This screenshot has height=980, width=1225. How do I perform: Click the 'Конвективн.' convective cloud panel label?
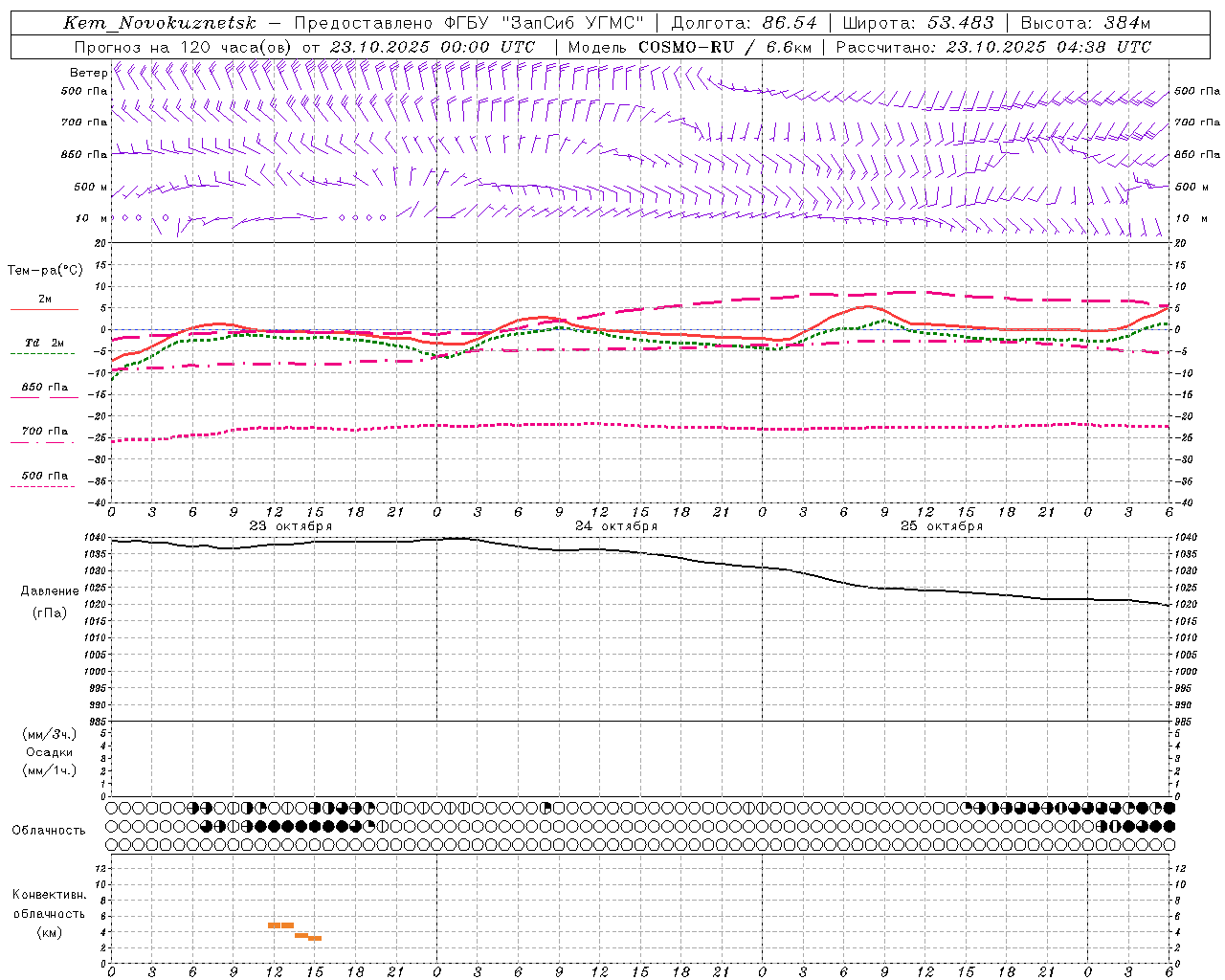point(49,895)
